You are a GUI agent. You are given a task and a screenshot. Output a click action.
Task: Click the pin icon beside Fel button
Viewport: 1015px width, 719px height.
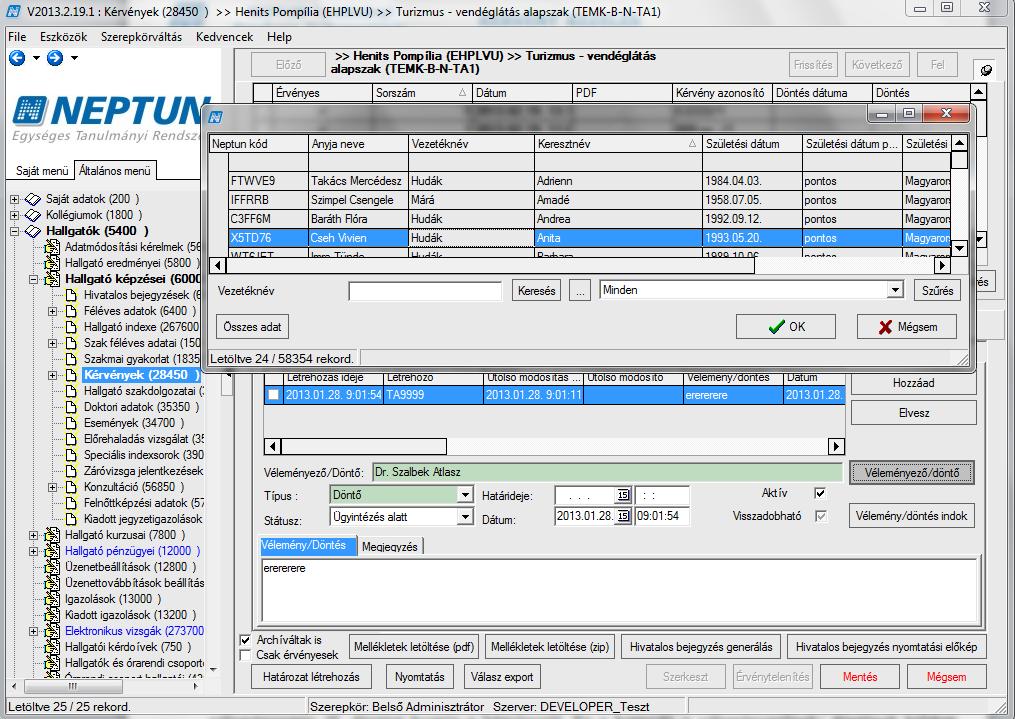tap(985, 69)
